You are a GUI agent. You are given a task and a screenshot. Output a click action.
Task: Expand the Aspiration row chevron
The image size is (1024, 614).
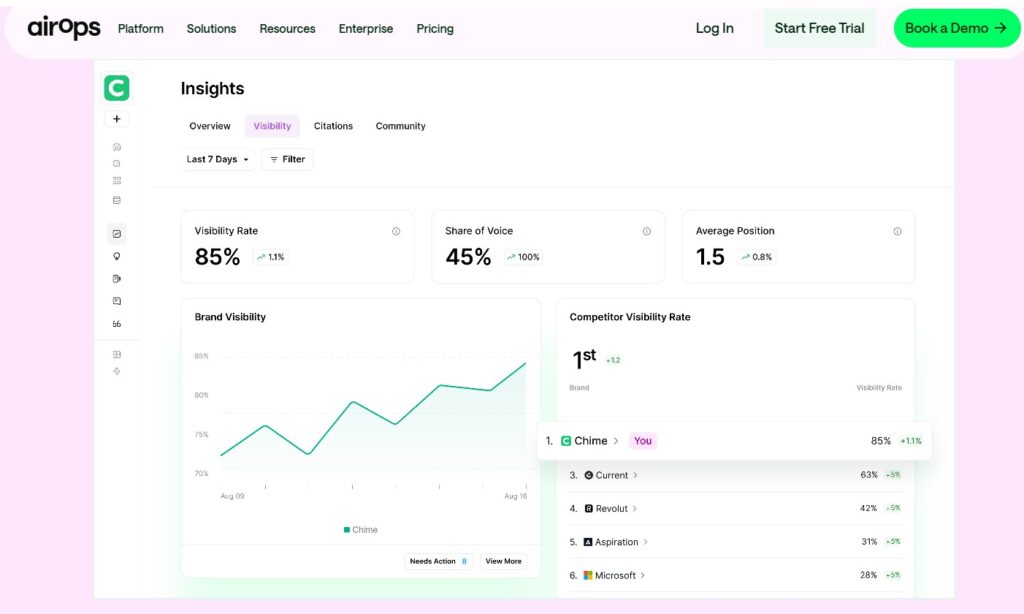pos(646,542)
